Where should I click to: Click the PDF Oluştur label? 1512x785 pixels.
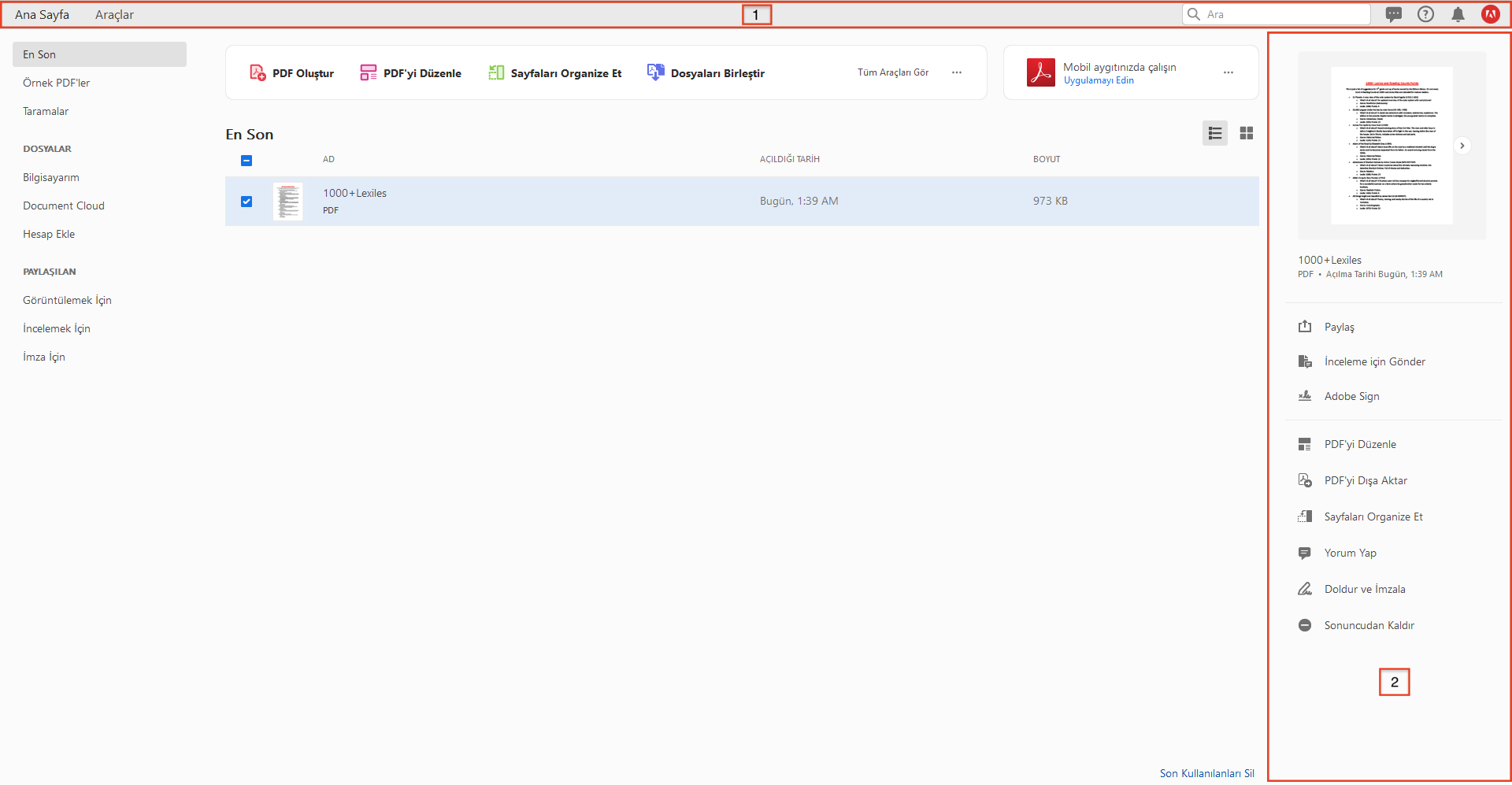[x=303, y=73]
